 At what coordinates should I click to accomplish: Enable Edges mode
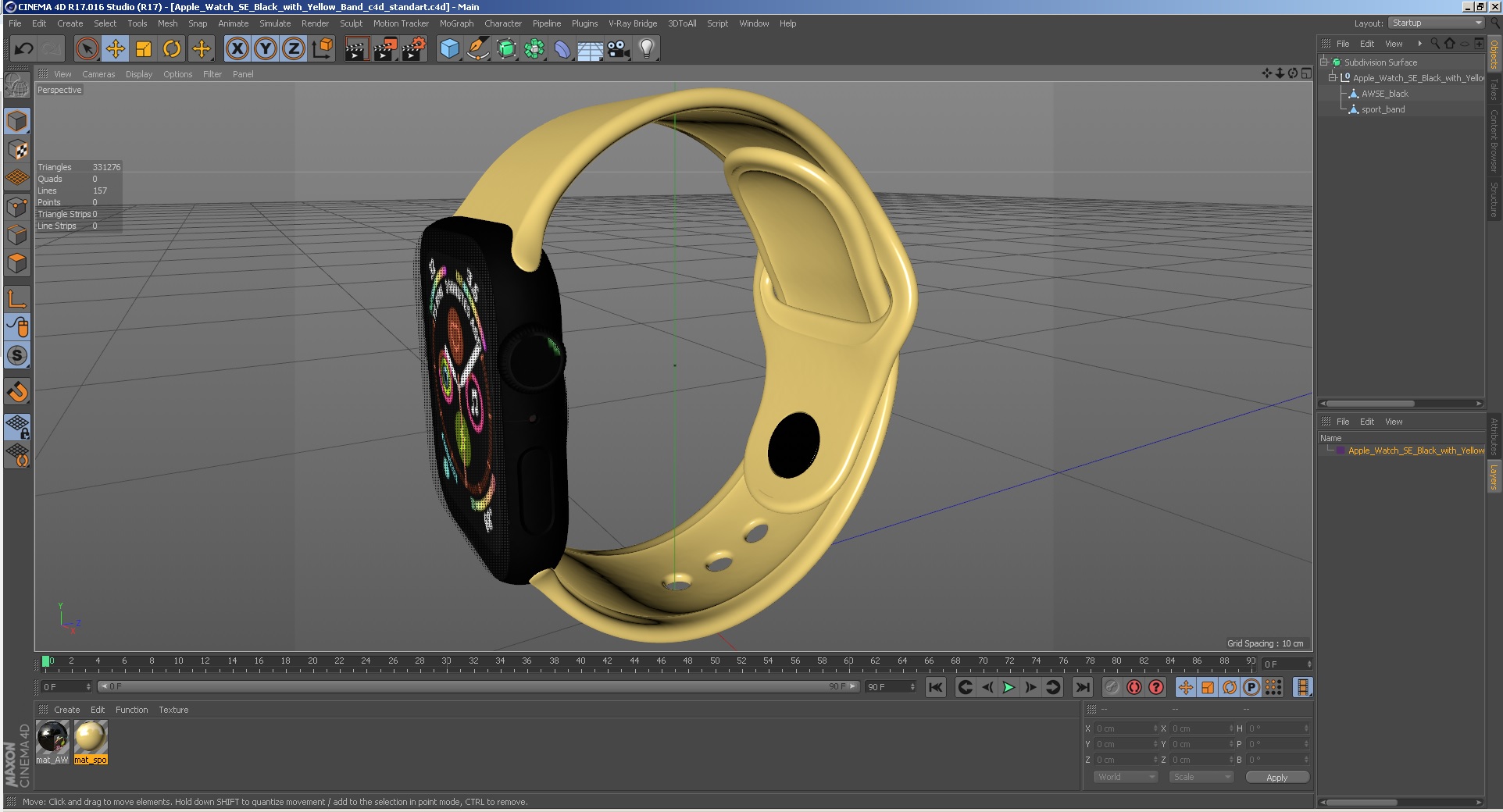[17, 235]
